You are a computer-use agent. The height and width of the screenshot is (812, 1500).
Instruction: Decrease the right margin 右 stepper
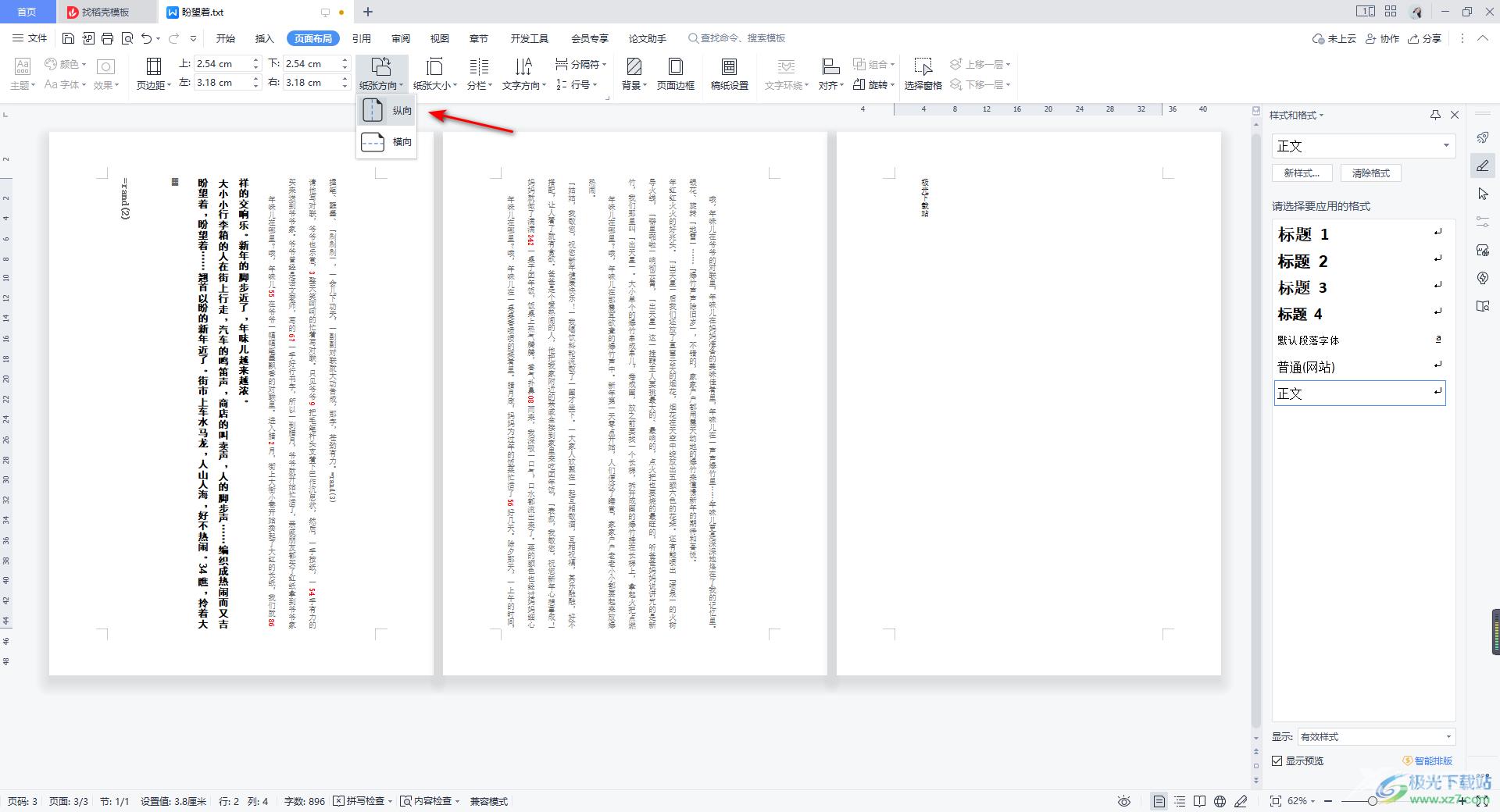pyautogui.click(x=345, y=86)
